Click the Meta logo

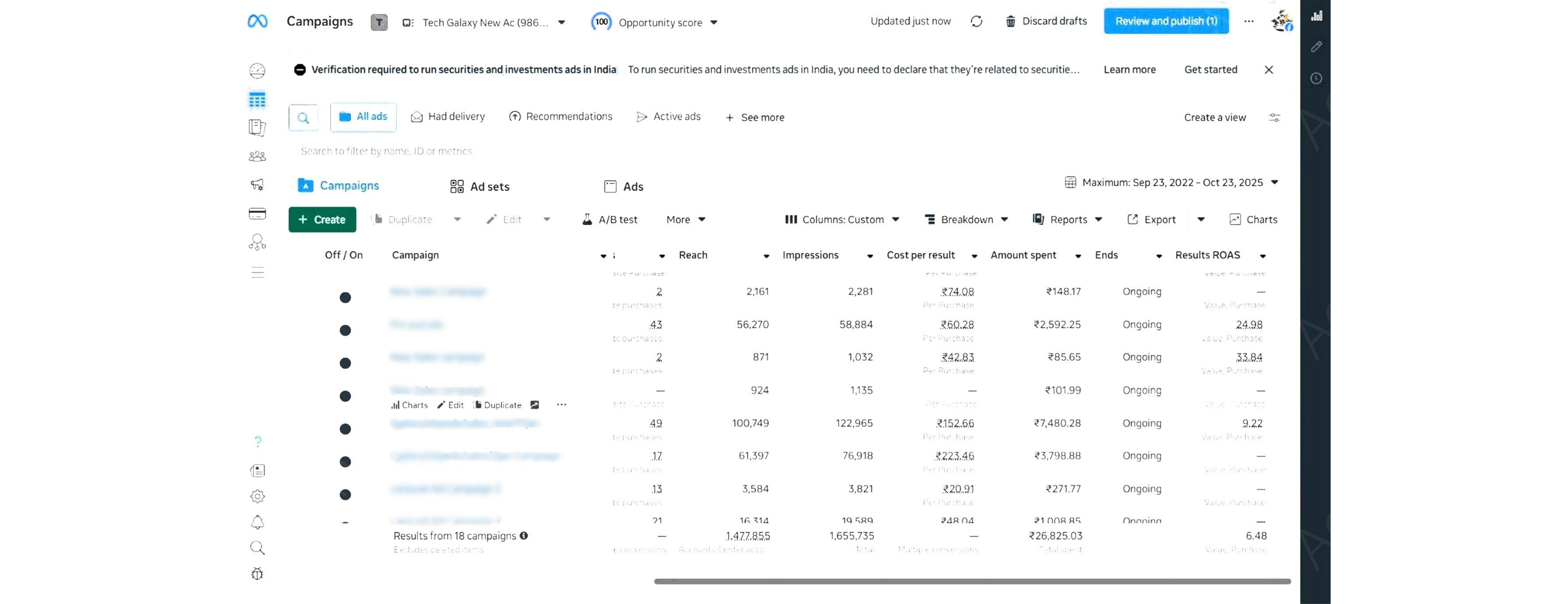(x=258, y=21)
